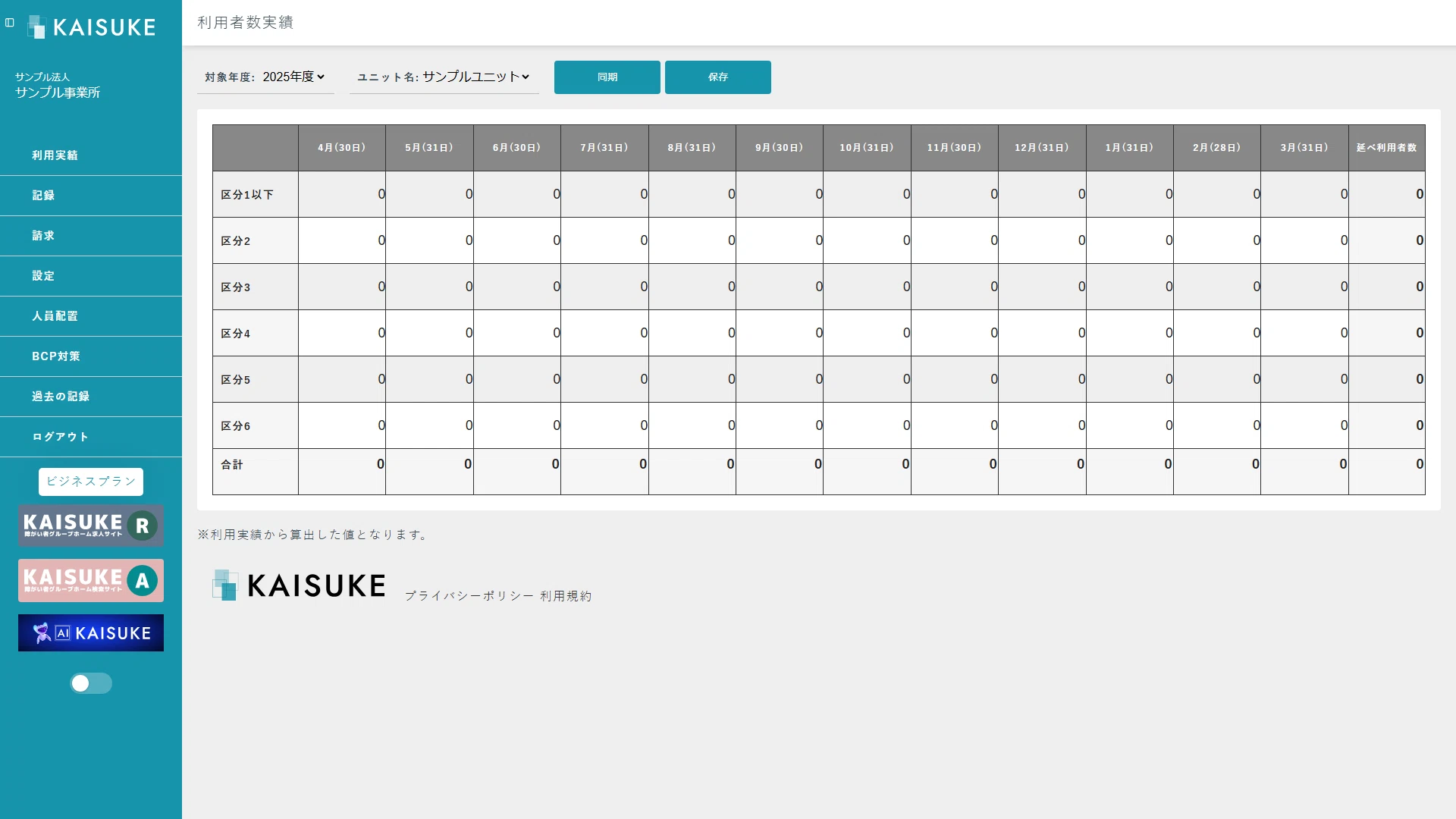The width and height of the screenshot is (1456, 819).
Task: Click the KAISUKE logo in sidebar header
Action: (92, 27)
